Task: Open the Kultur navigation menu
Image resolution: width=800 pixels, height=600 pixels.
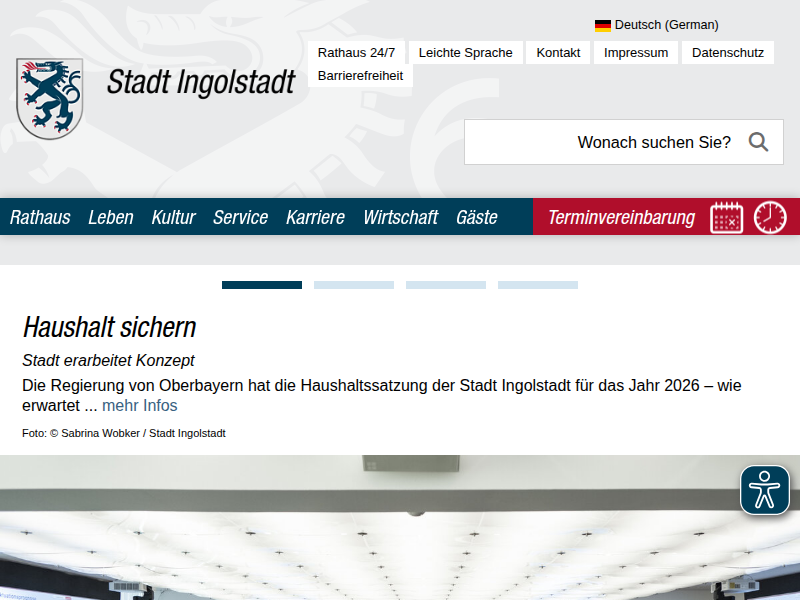Action: 174,217
